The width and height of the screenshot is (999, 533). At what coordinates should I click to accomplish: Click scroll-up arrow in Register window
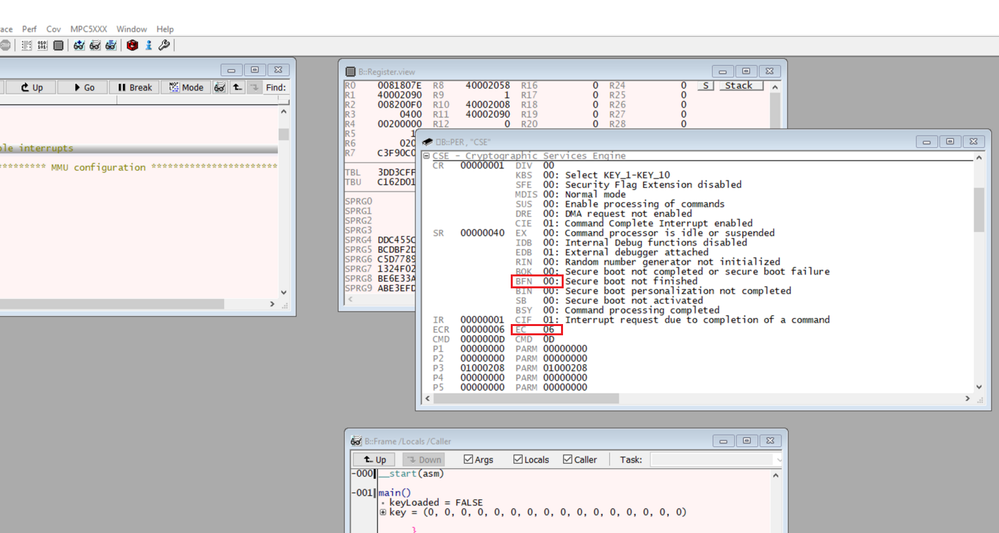[775, 87]
